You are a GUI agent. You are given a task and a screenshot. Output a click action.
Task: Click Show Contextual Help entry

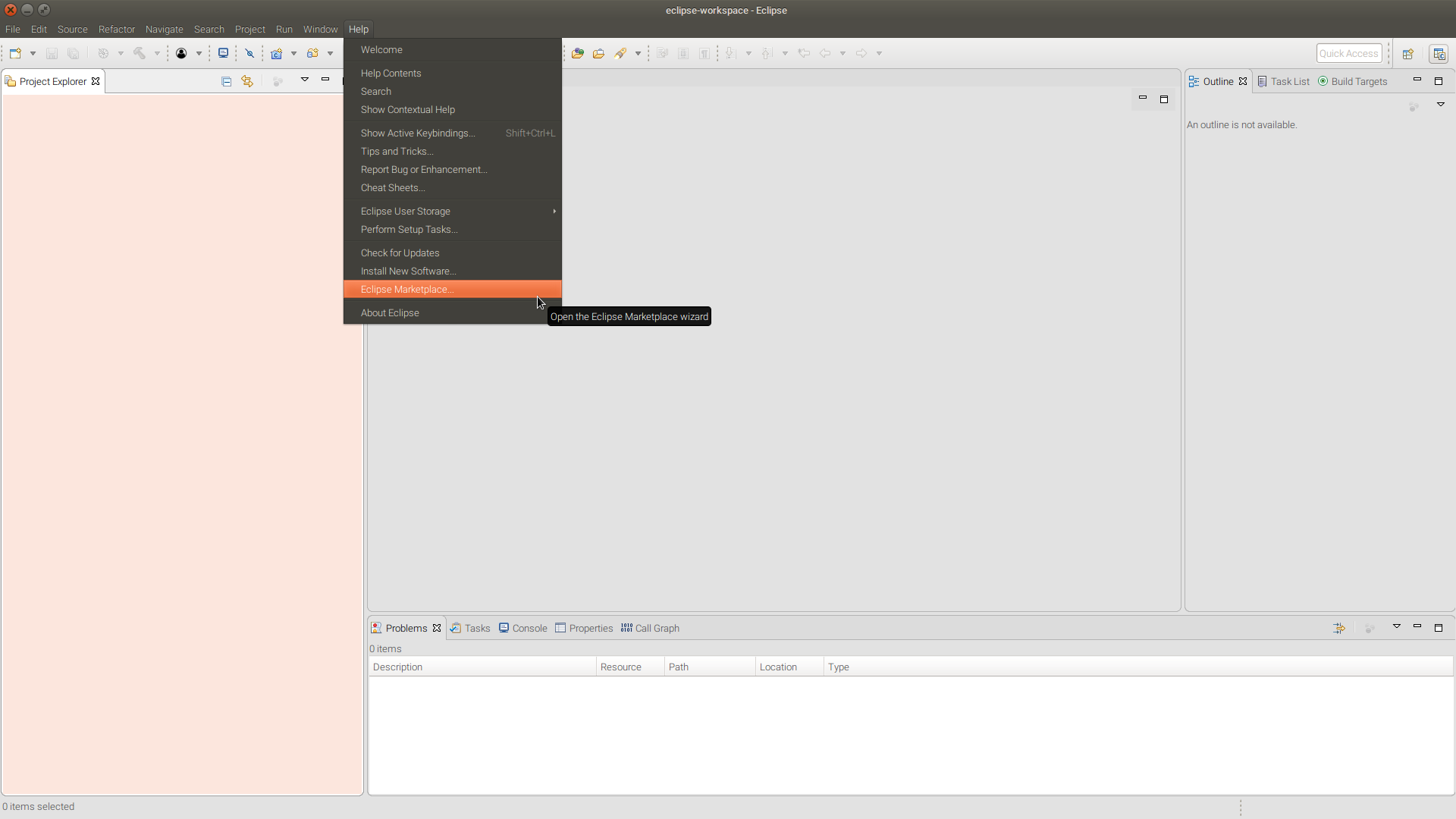point(453,109)
